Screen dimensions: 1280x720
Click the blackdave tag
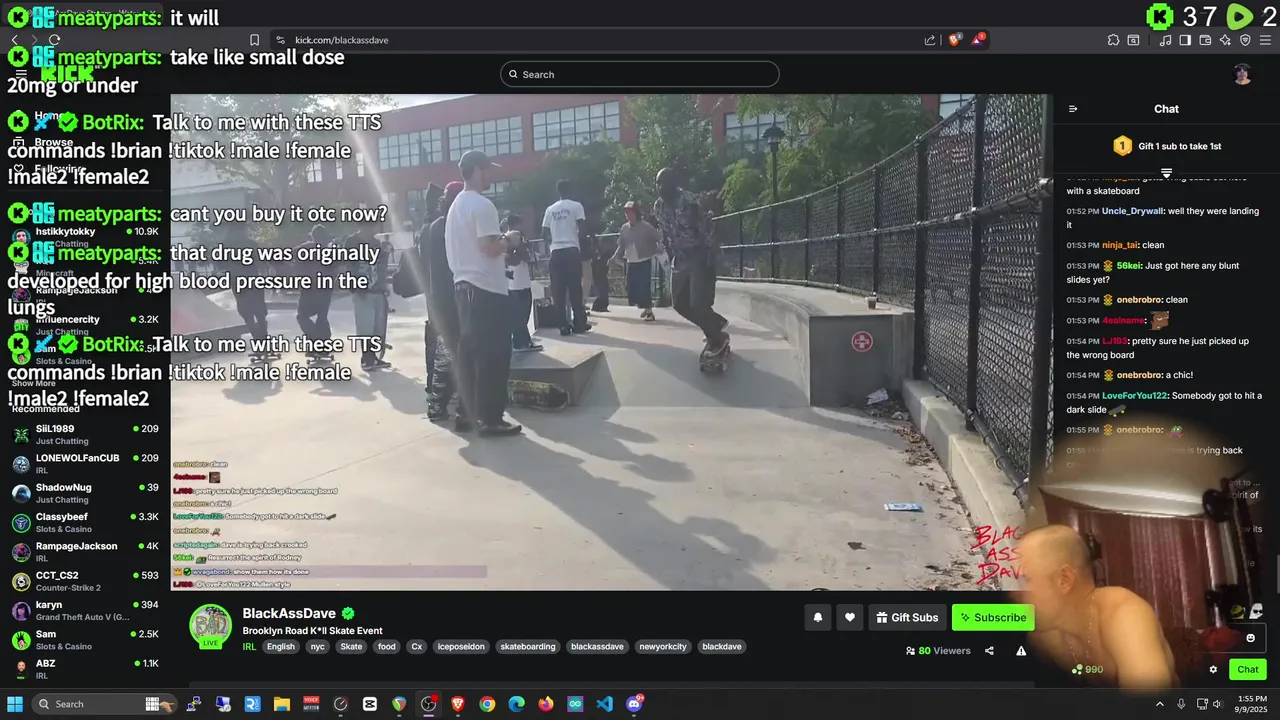click(722, 647)
